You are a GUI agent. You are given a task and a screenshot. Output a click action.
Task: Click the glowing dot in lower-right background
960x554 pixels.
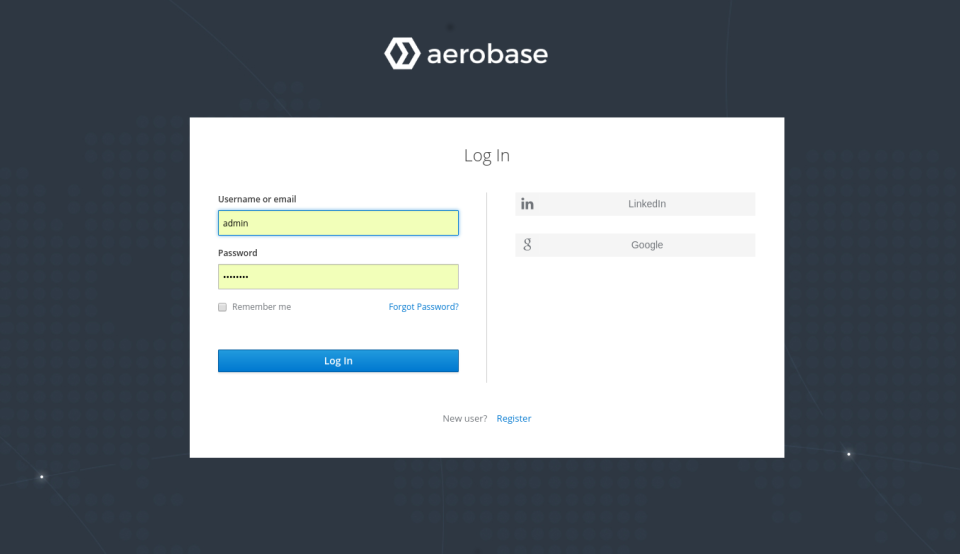(849, 454)
